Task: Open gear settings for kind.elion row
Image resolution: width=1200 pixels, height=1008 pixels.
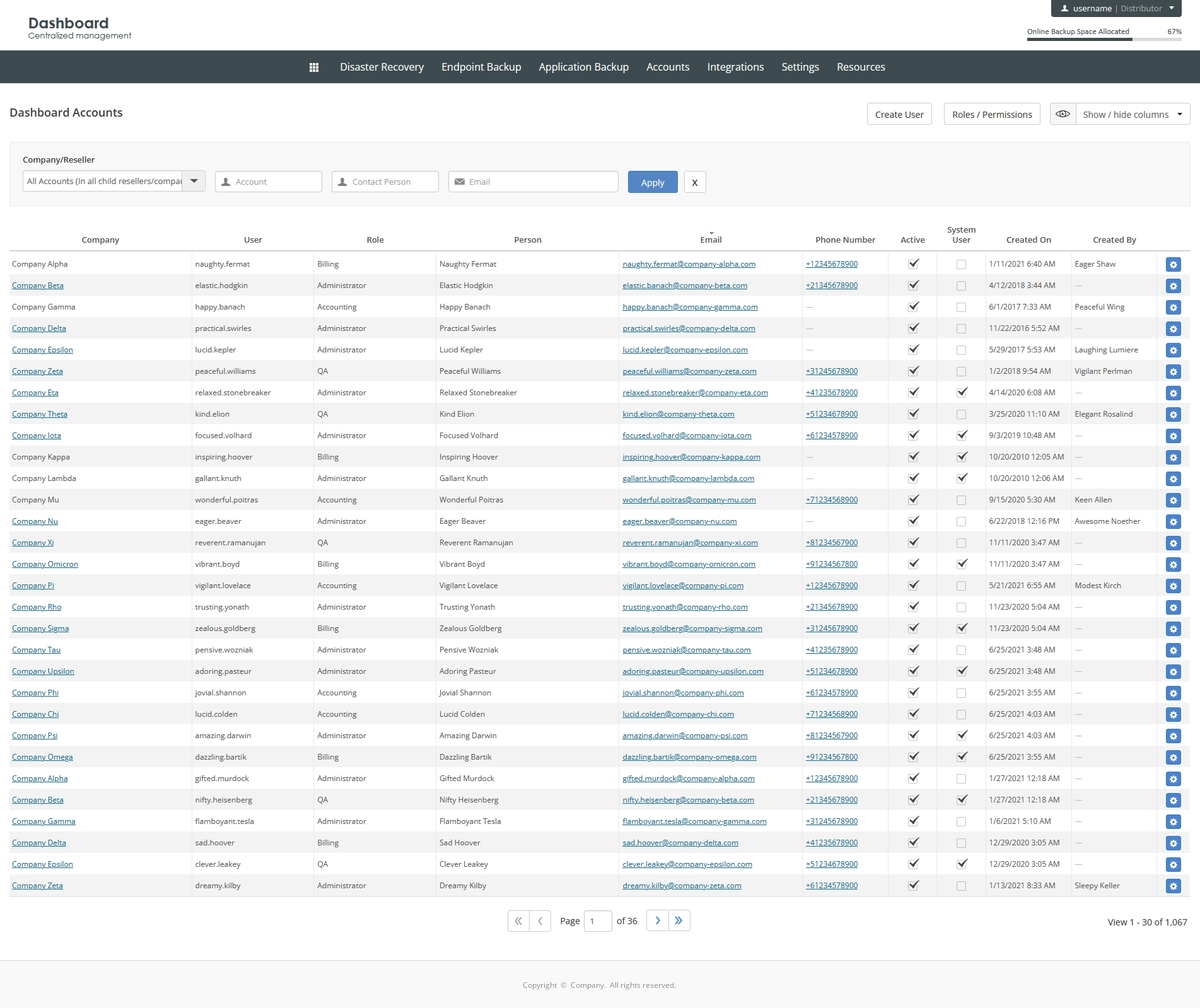Action: [x=1173, y=415]
